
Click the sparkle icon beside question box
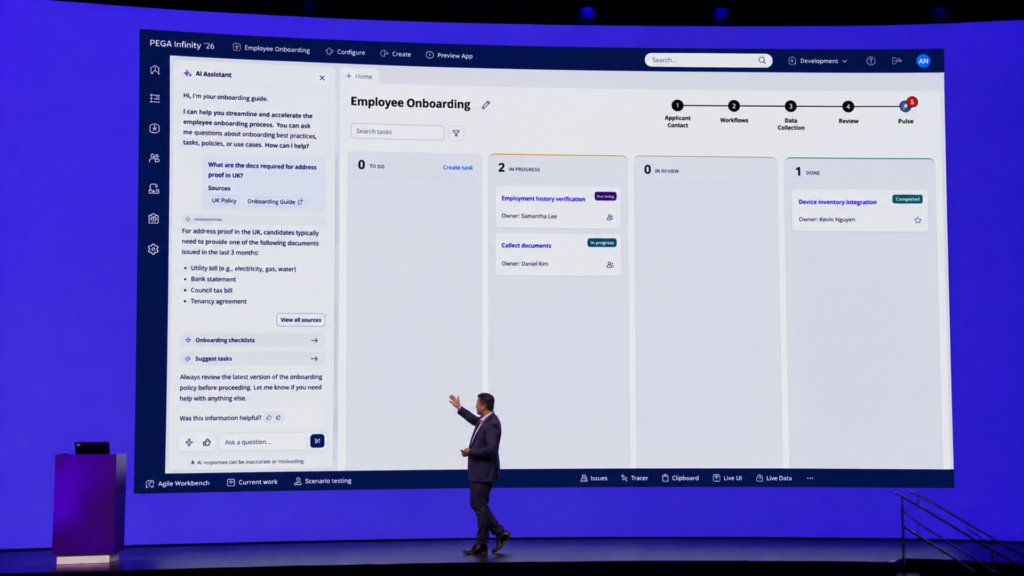(189, 442)
